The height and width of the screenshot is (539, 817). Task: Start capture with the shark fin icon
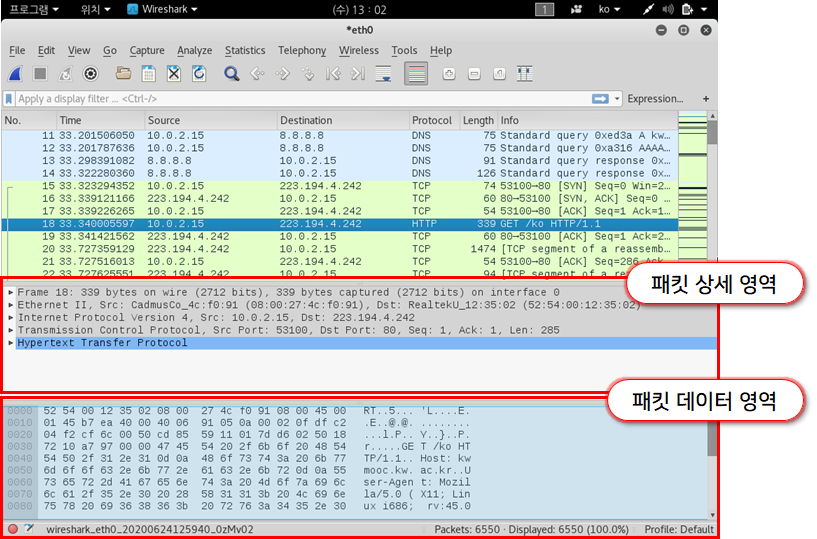coord(15,74)
